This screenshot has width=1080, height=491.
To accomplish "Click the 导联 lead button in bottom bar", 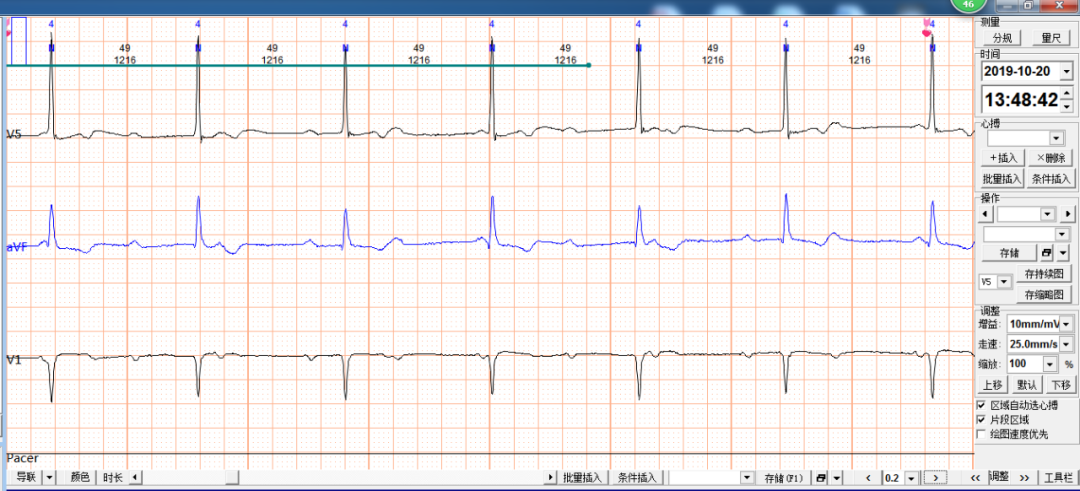I will pos(25,477).
